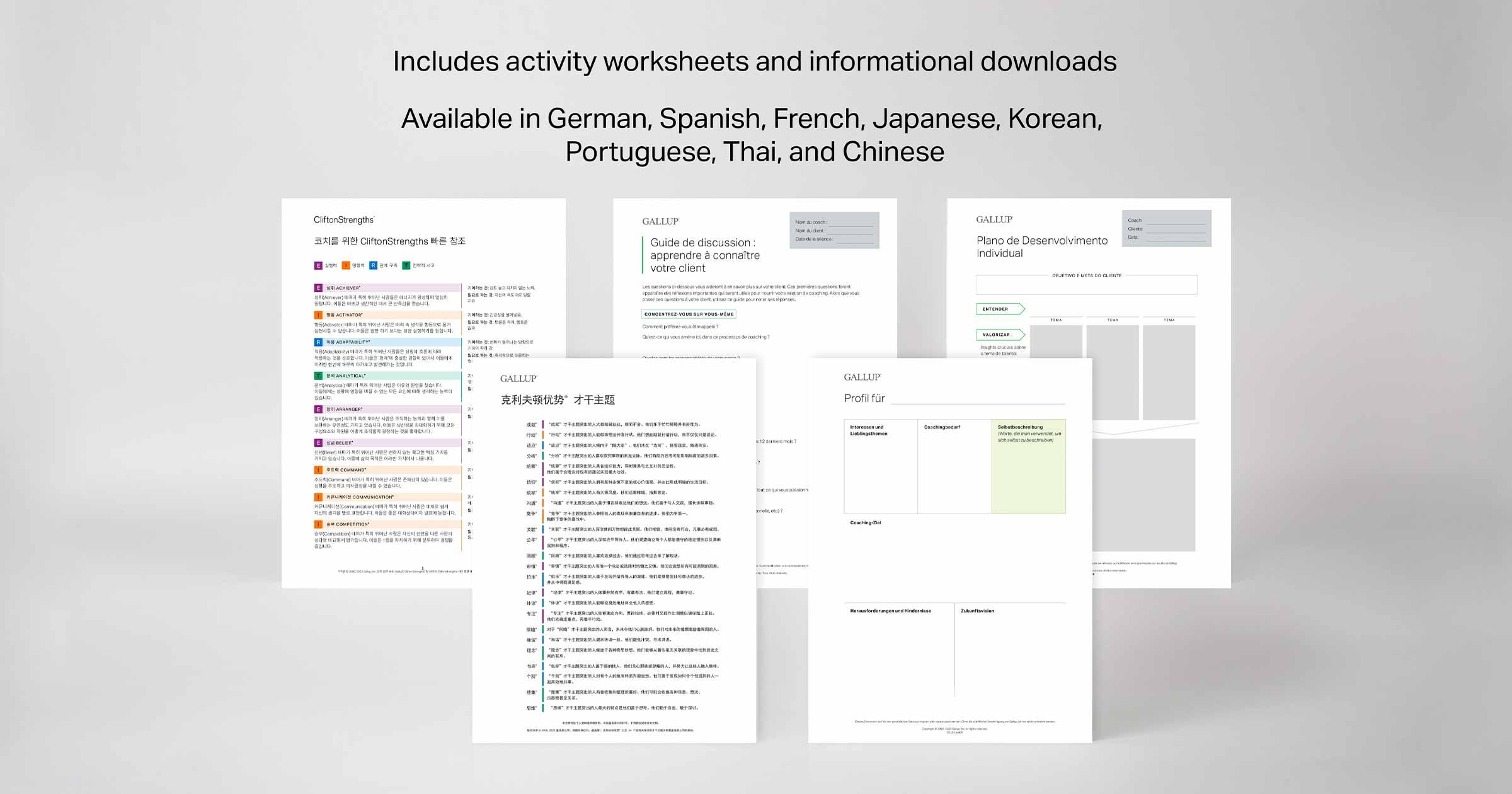Click the OBJETIVO E META DO CLIENTE box
Viewport: 1512px width, 794px height.
click(x=1087, y=284)
